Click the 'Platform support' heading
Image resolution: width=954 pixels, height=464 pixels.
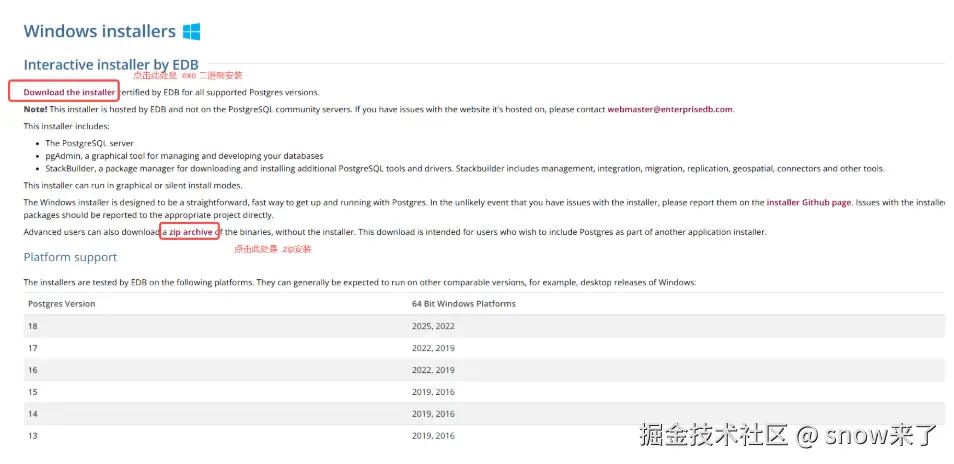coord(71,257)
